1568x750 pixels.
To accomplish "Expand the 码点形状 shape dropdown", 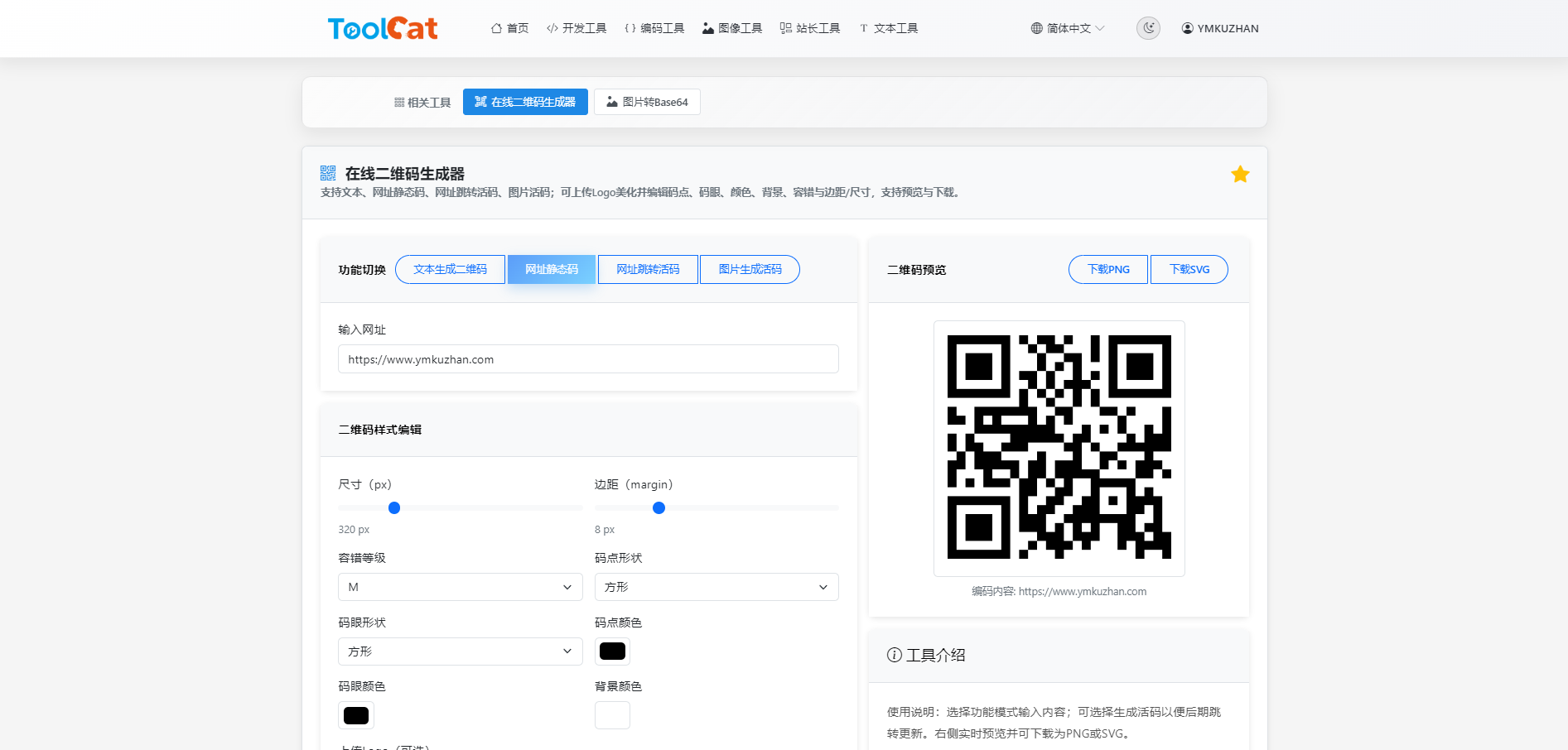I will [x=716, y=586].
